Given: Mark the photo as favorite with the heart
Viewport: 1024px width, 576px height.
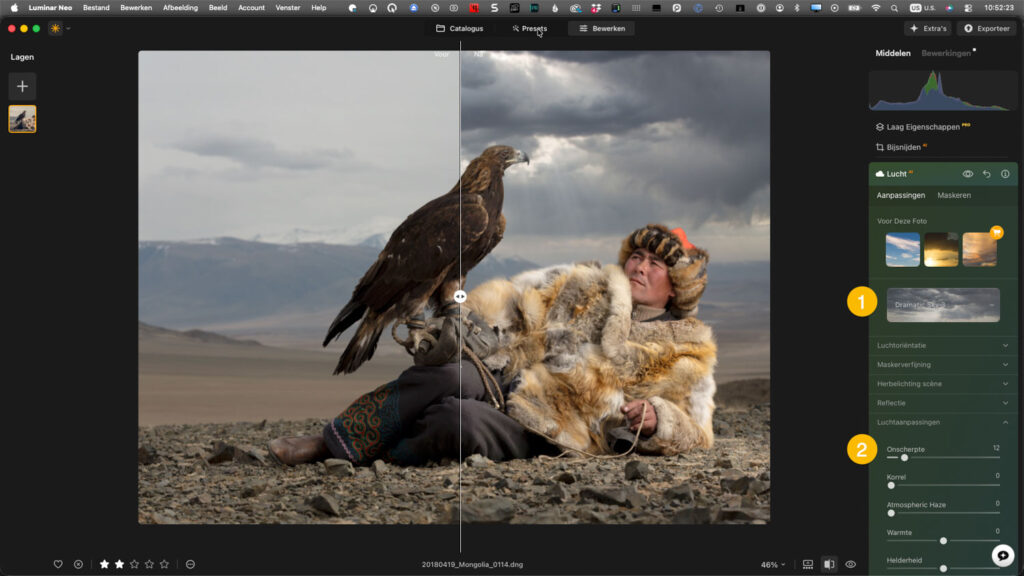Looking at the screenshot, I should (x=58, y=564).
